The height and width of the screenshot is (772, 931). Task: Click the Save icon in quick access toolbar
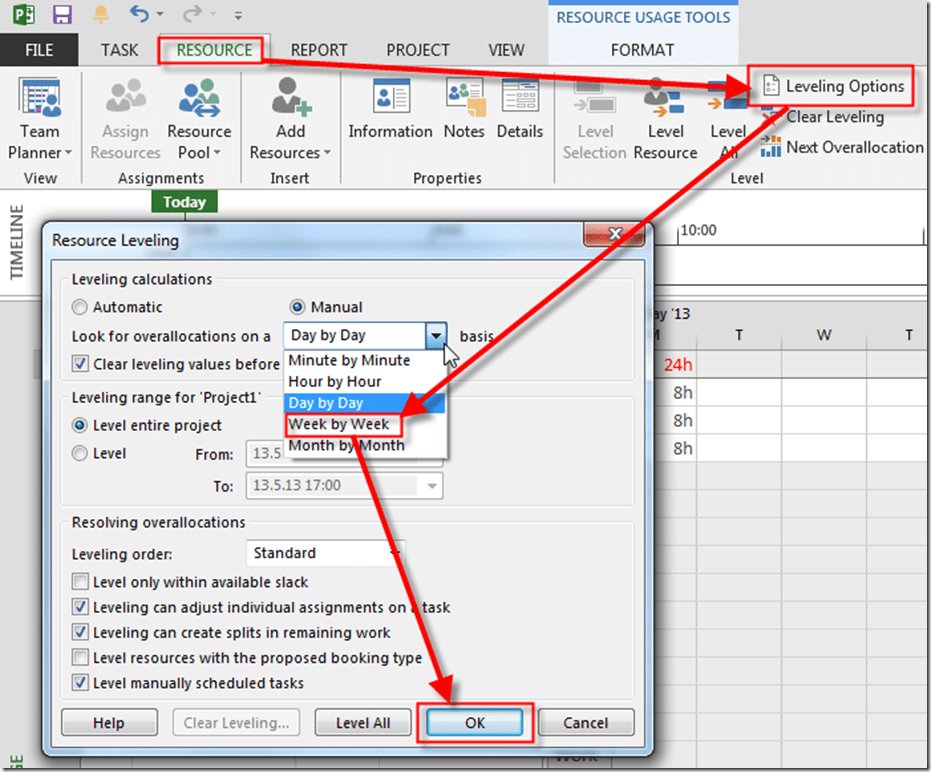[62, 15]
